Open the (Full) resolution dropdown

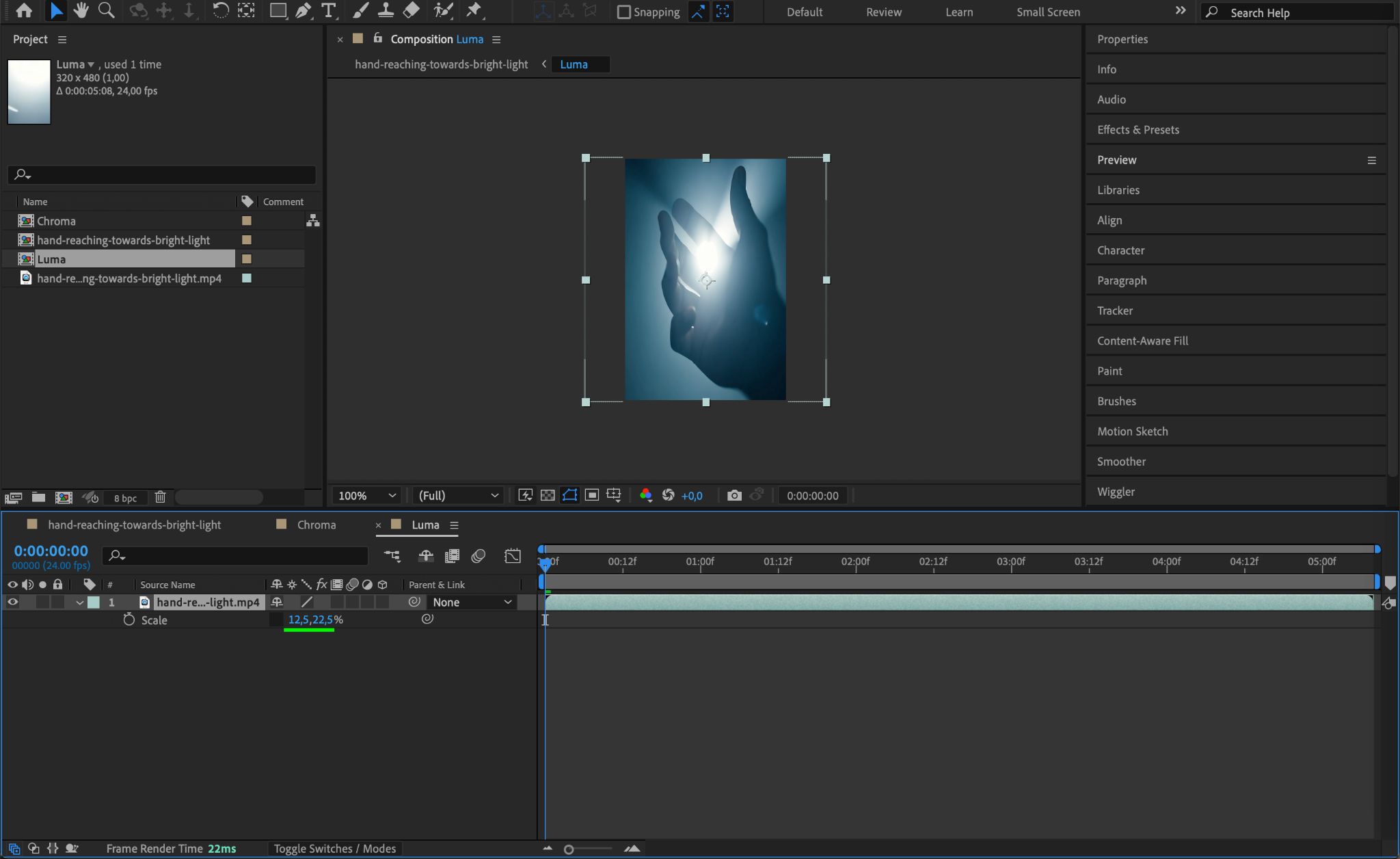[x=458, y=495]
